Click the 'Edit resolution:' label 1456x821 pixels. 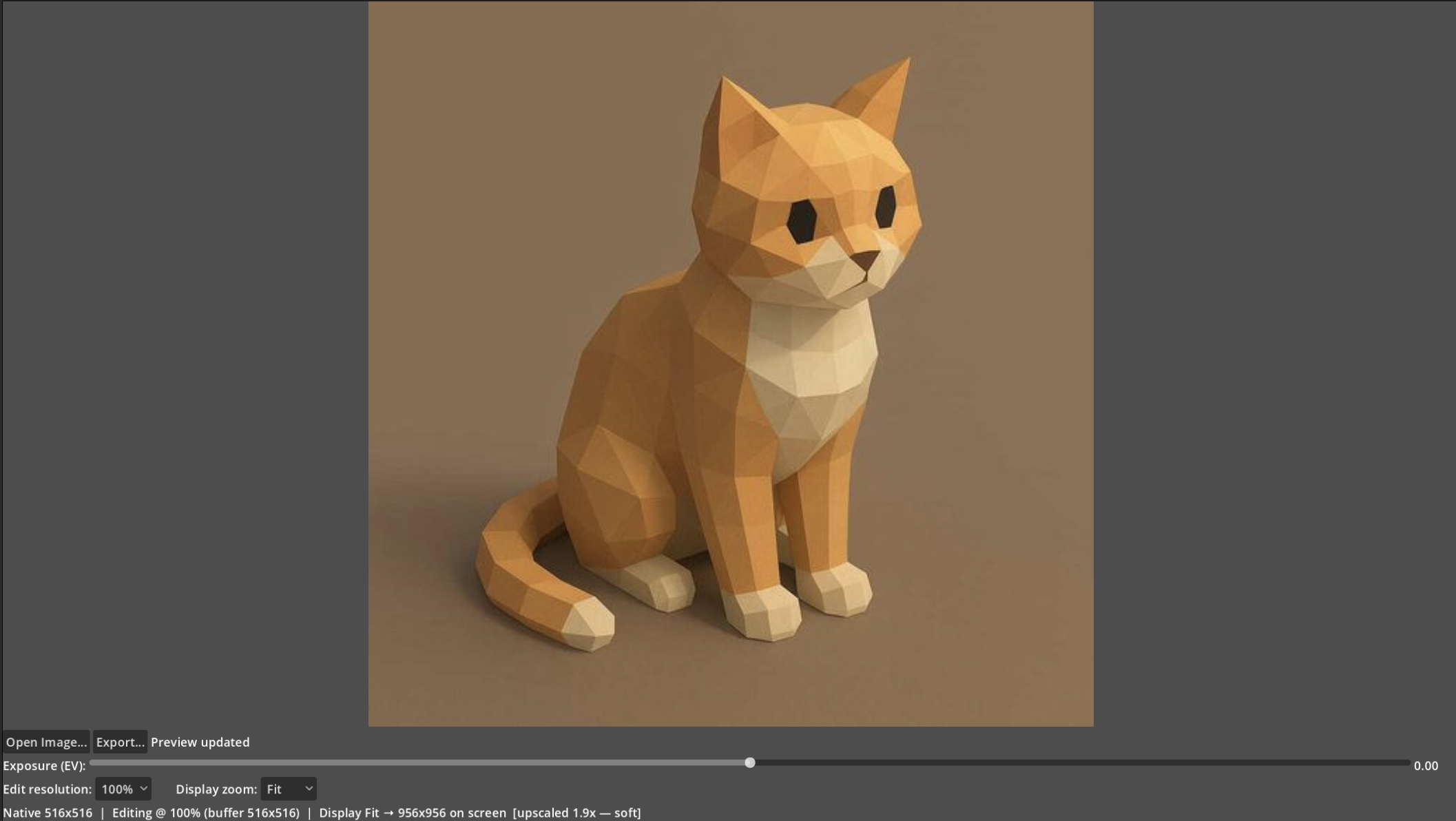click(x=47, y=789)
